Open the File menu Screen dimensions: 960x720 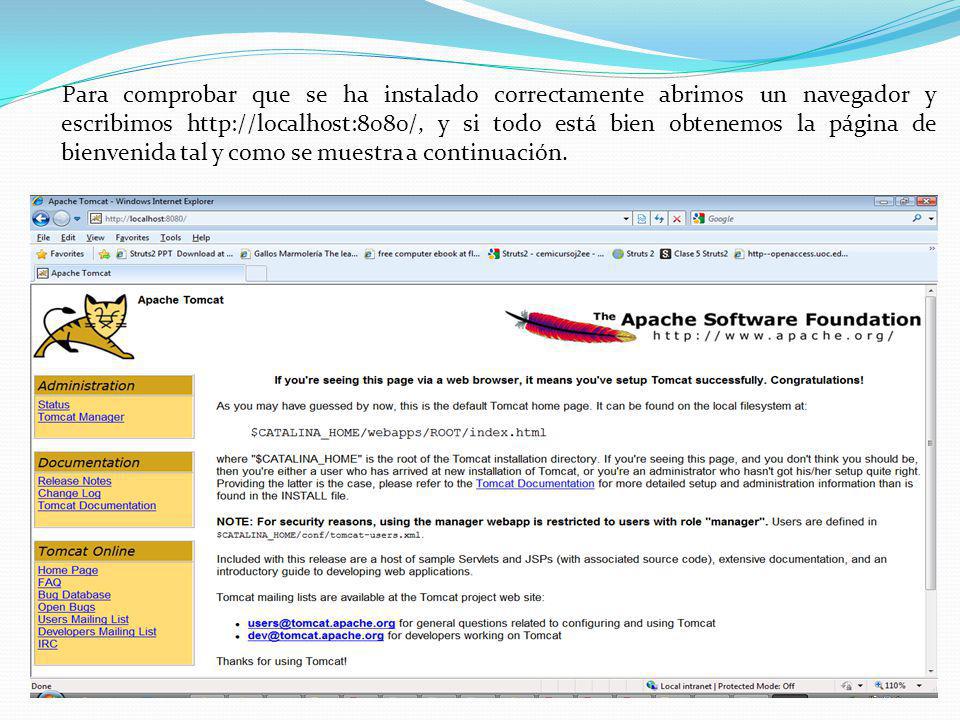click(43, 238)
